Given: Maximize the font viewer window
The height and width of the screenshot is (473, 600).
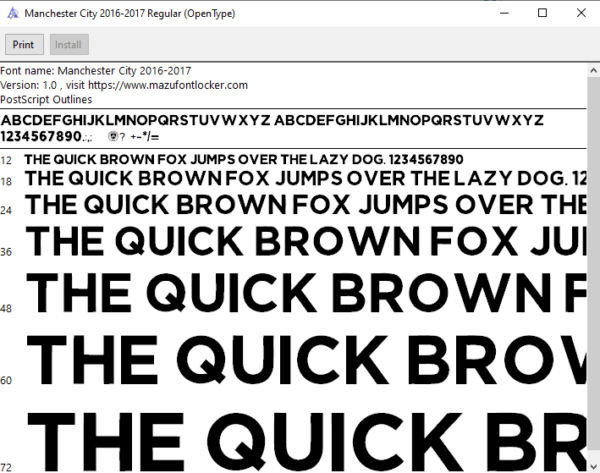Looking at the screenshot, I should tap(542, 13).
